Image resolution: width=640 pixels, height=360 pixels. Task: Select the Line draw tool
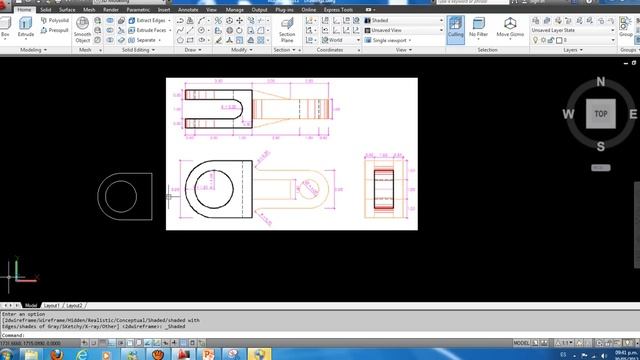pyautogui.click(x=190, y=30)
